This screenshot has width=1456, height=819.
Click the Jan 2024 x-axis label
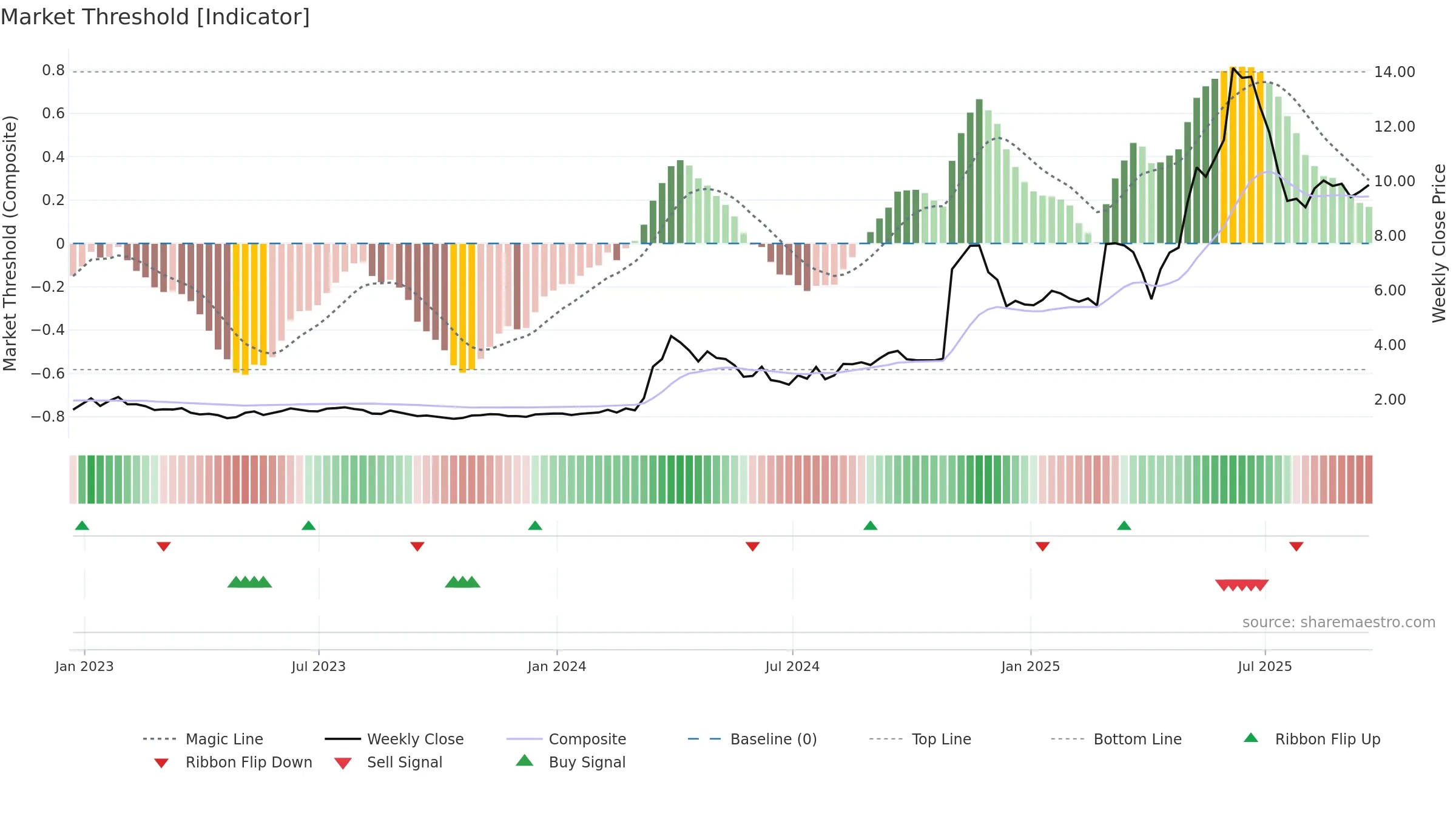coord(557,667)
